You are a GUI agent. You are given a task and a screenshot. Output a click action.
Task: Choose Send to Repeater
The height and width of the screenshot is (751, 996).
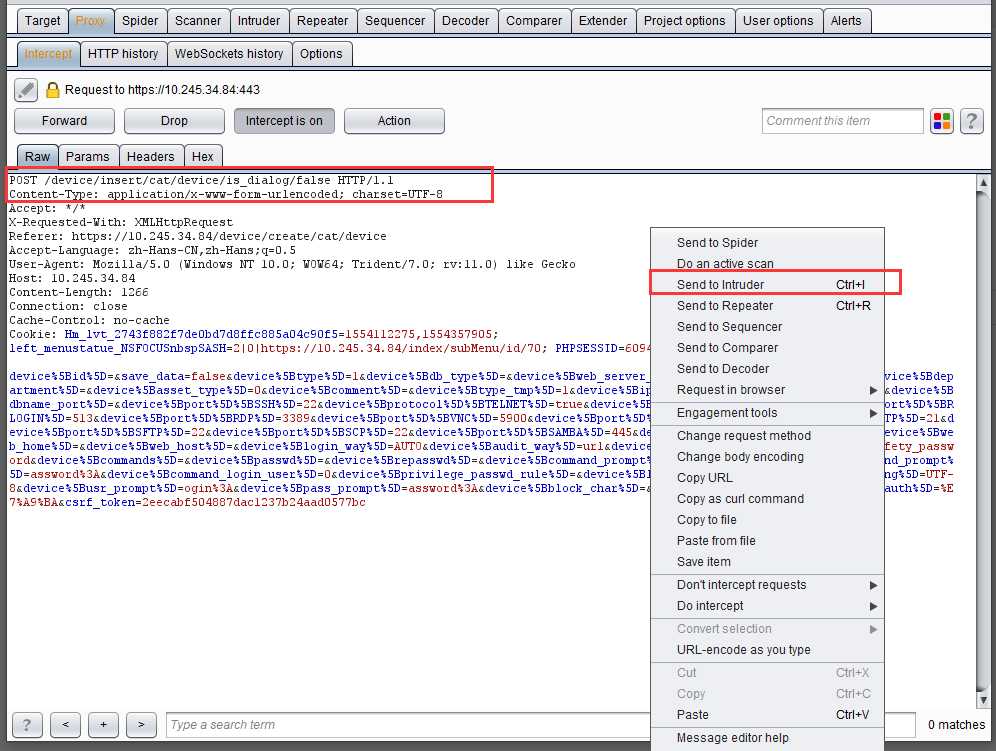(x=767, y=306)
